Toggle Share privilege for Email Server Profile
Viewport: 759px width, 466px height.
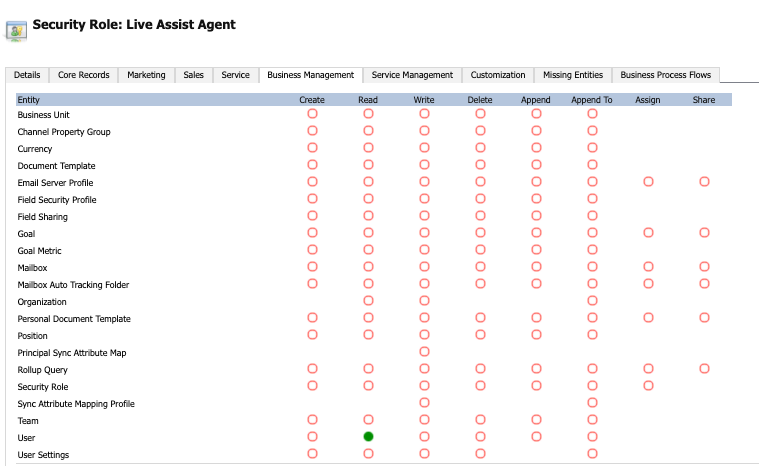(704, 181)
